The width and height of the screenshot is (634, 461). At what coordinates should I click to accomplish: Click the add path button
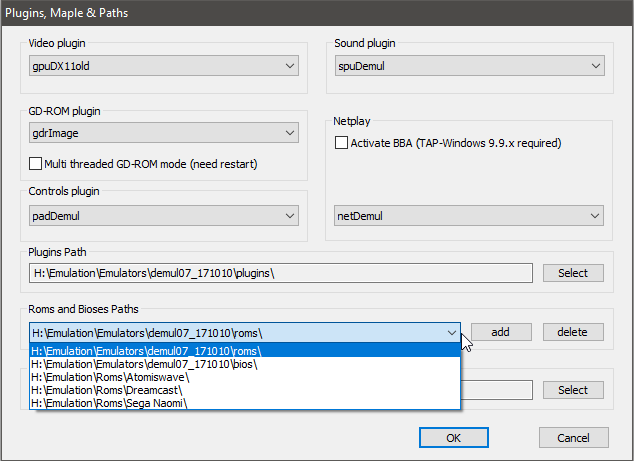501,332
